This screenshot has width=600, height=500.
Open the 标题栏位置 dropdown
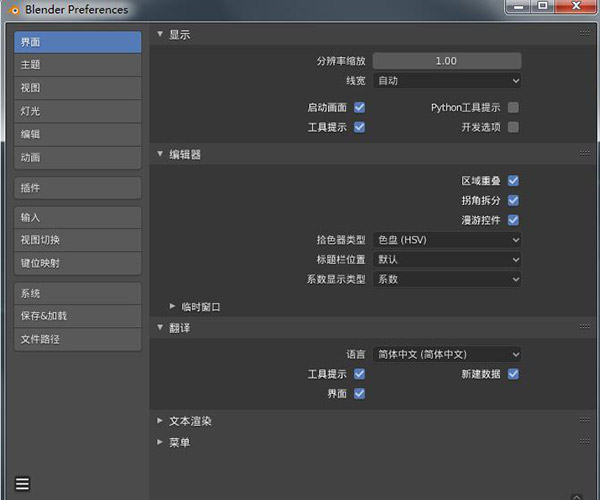pos(447,259)
